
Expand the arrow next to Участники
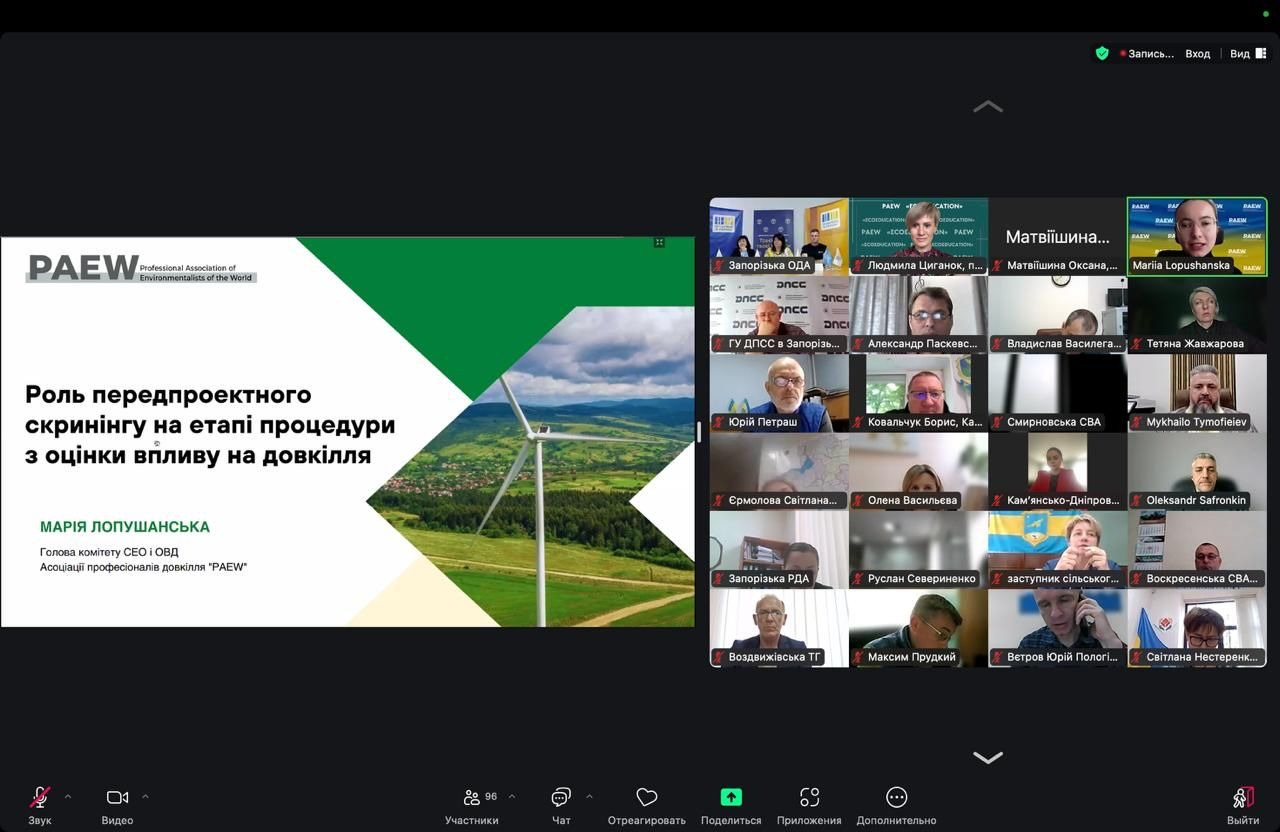click(512, 797)
